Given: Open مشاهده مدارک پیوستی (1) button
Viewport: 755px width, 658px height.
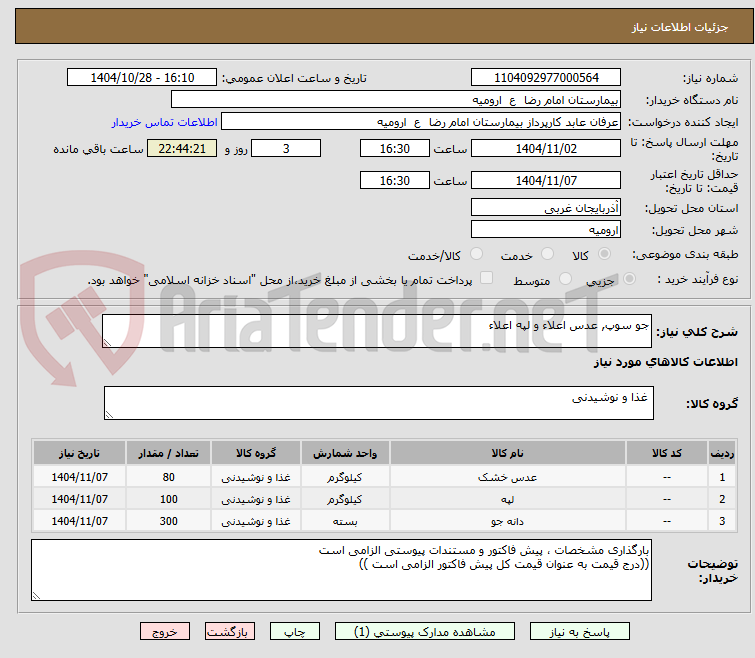Looking at the screenshot, I should point(425,632).
